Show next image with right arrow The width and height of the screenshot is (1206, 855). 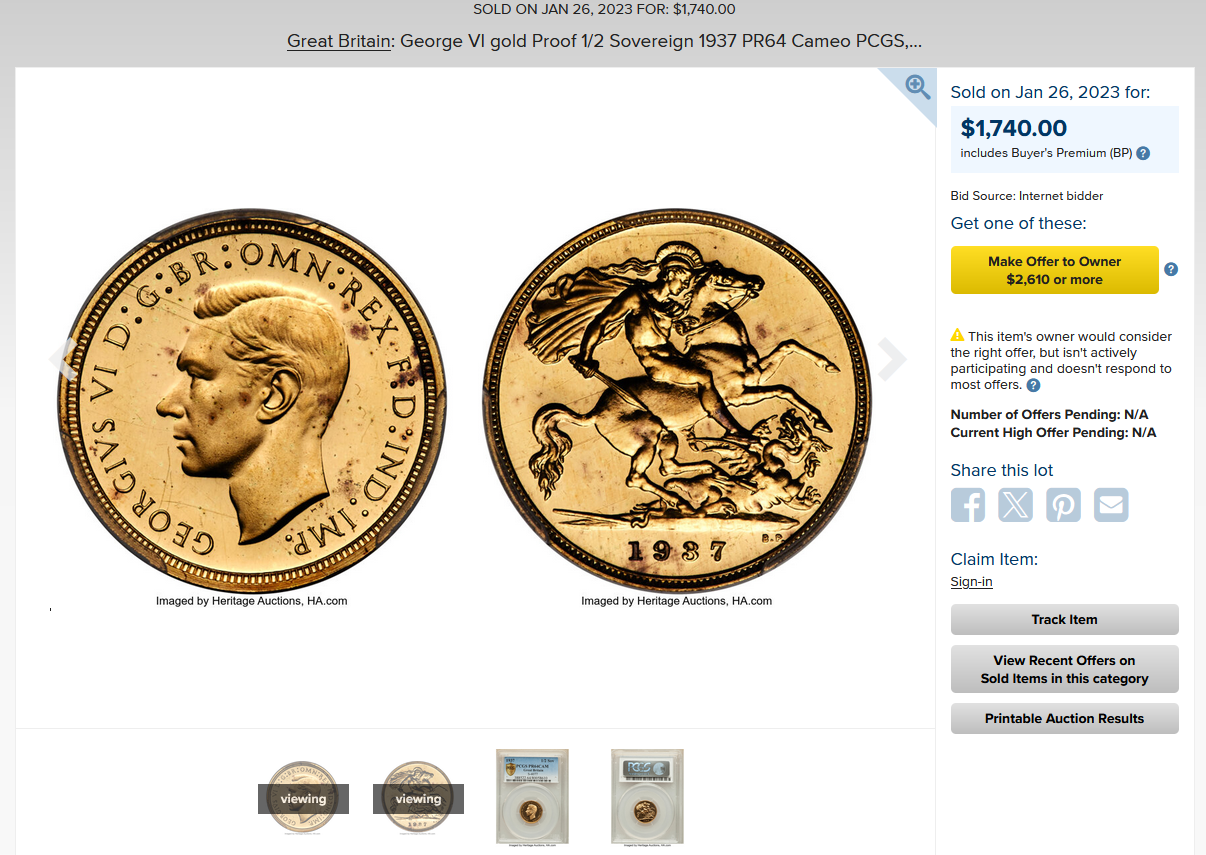point(891,358)
